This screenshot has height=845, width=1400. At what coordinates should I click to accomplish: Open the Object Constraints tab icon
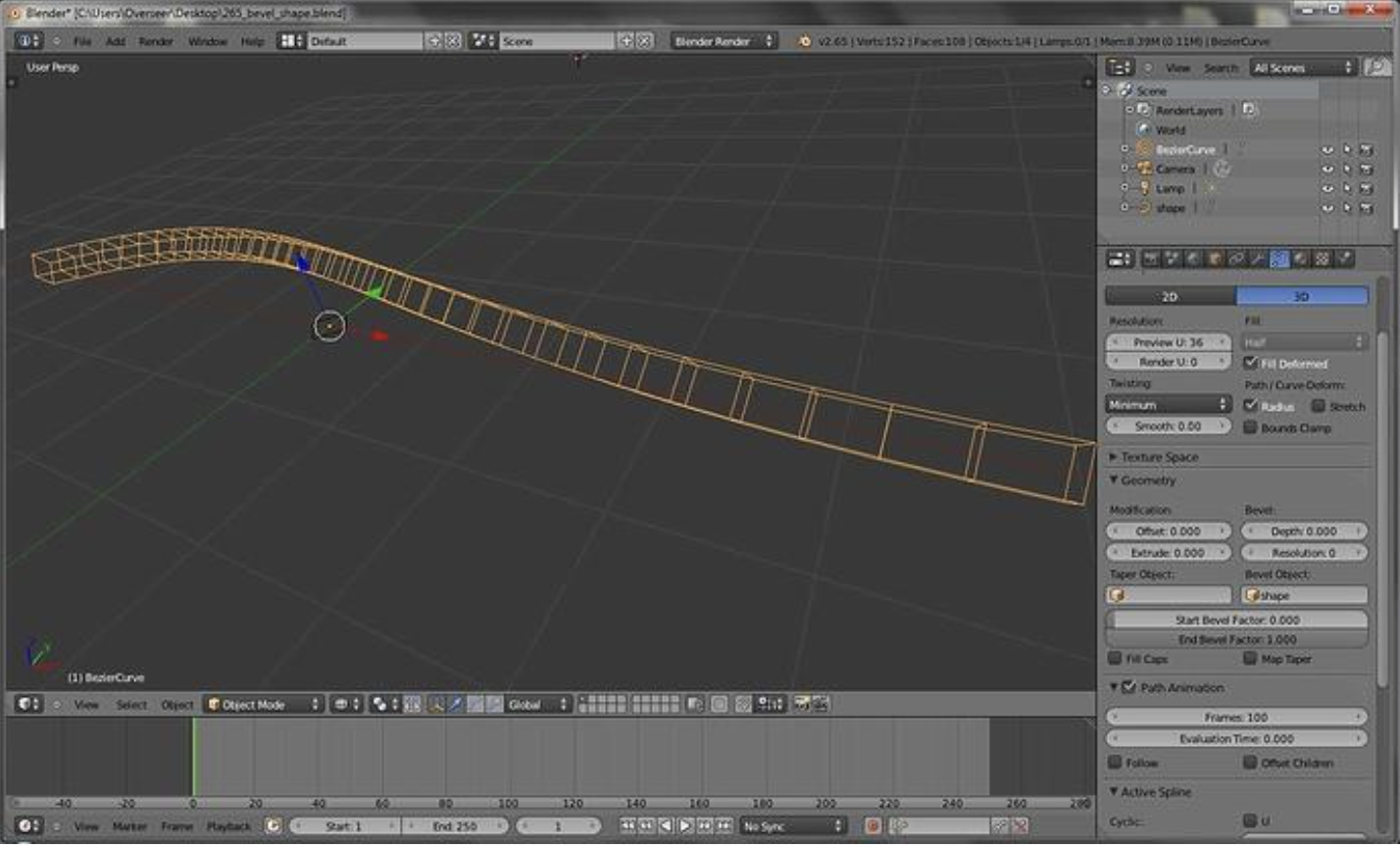1236,259
